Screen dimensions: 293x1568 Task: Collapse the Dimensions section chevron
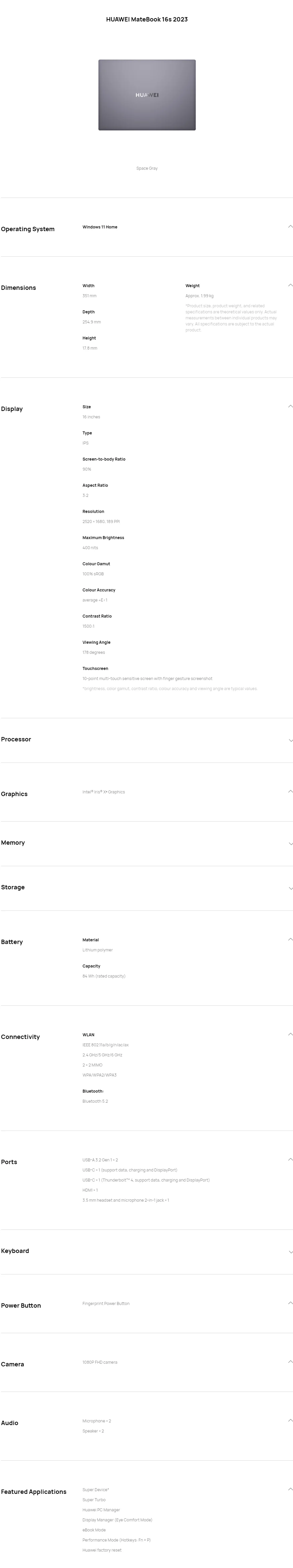pos(290,285)
